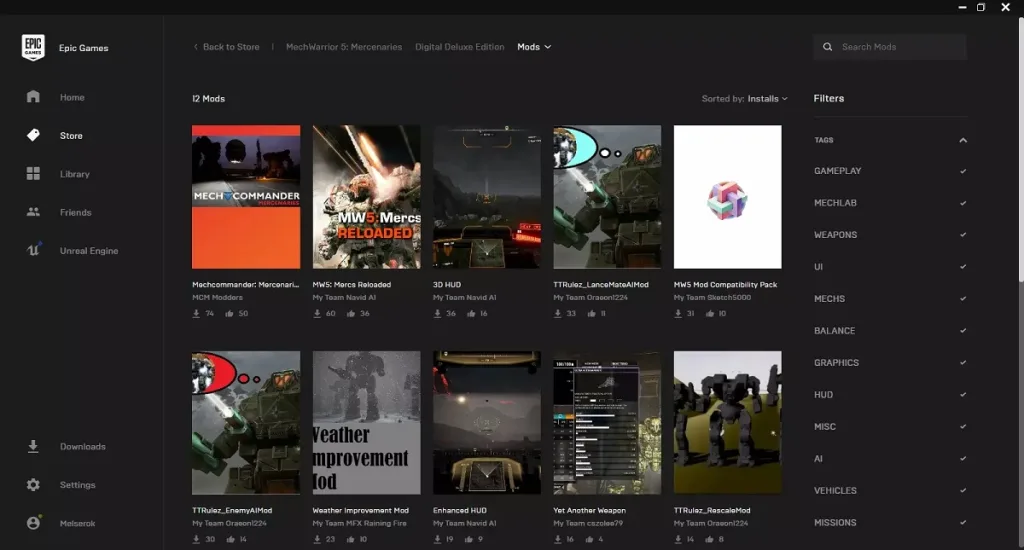Open Friends from the sidebar
Viewport: 1024px width, 550px height.
coord(75,212)
